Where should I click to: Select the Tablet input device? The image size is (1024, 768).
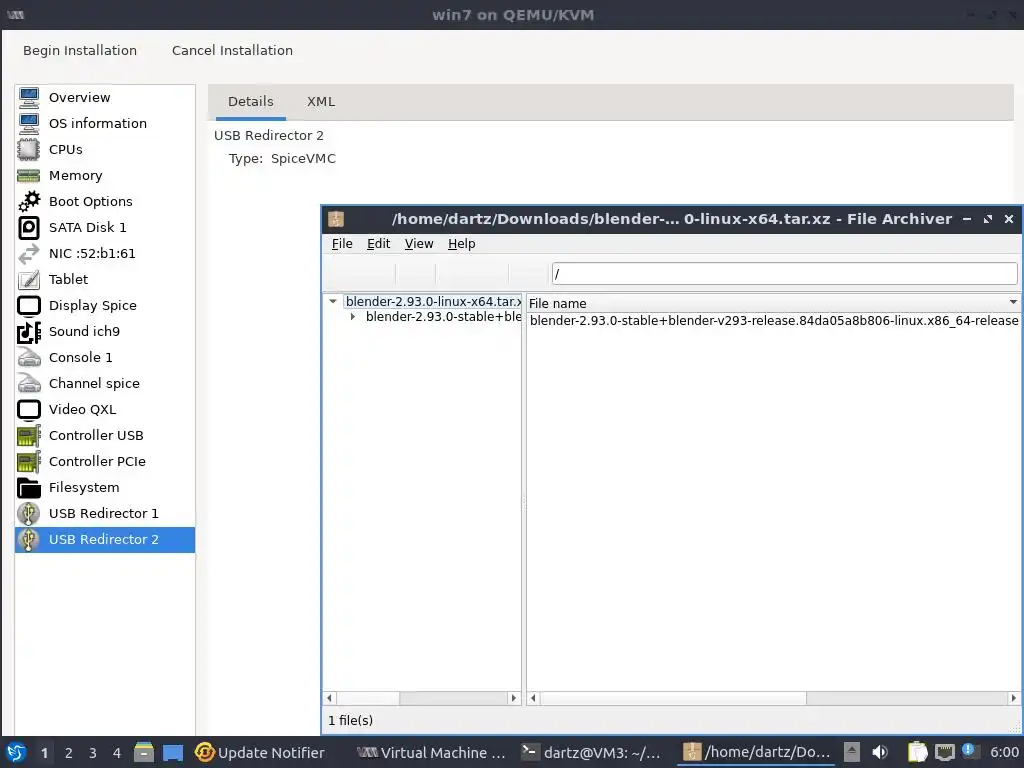(x=104, y=280)
